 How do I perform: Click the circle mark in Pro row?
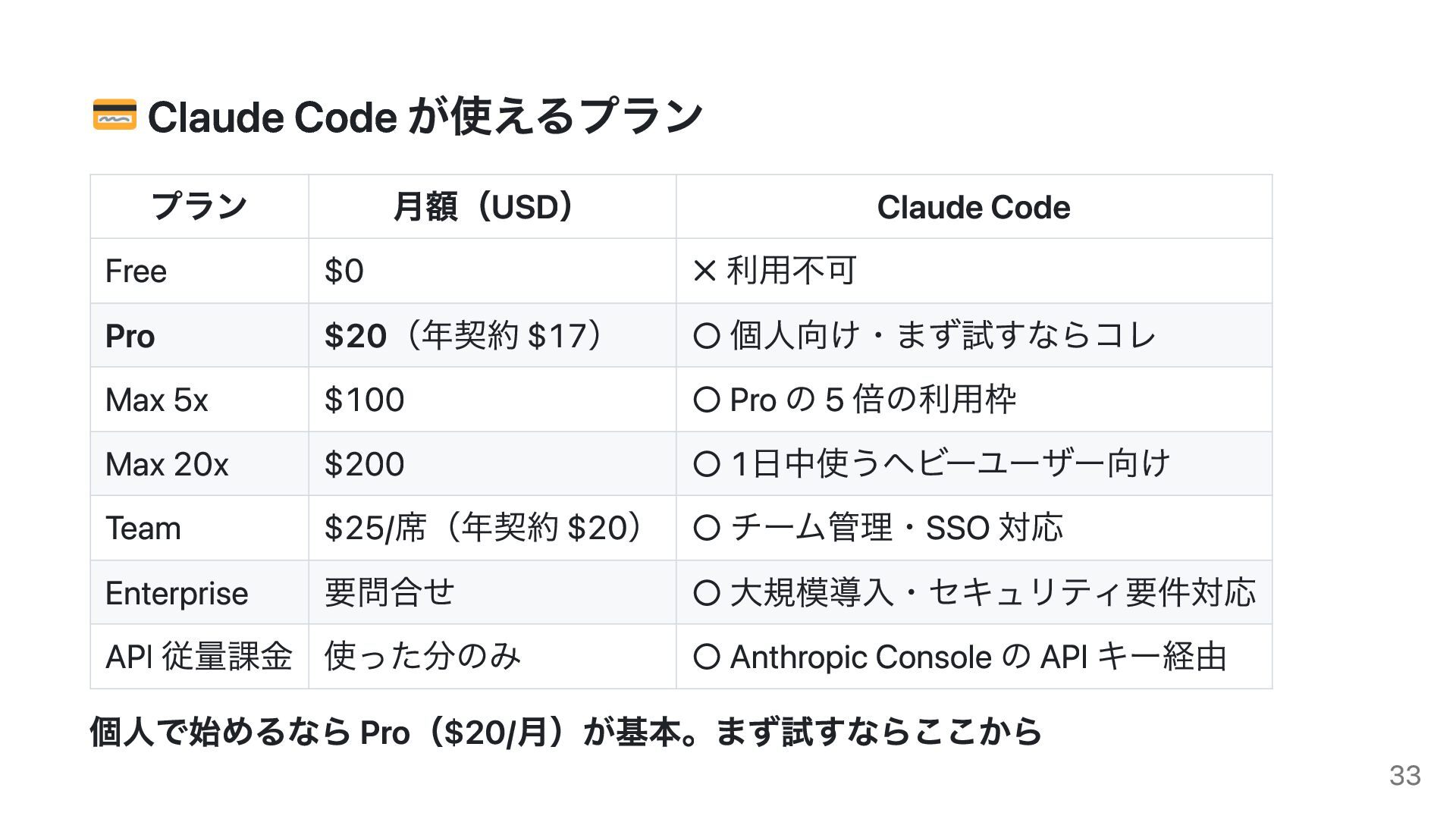click(x=706, y=336)
